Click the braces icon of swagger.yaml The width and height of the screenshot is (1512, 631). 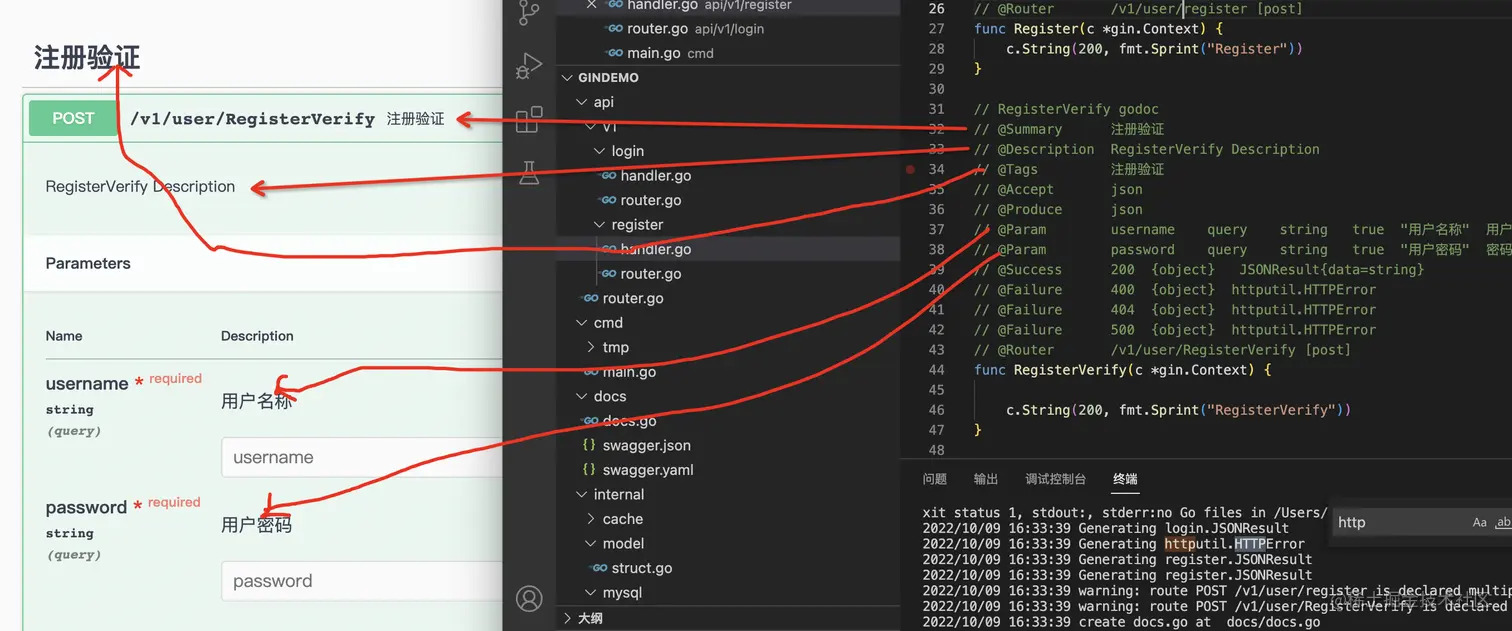coord(590,470)
